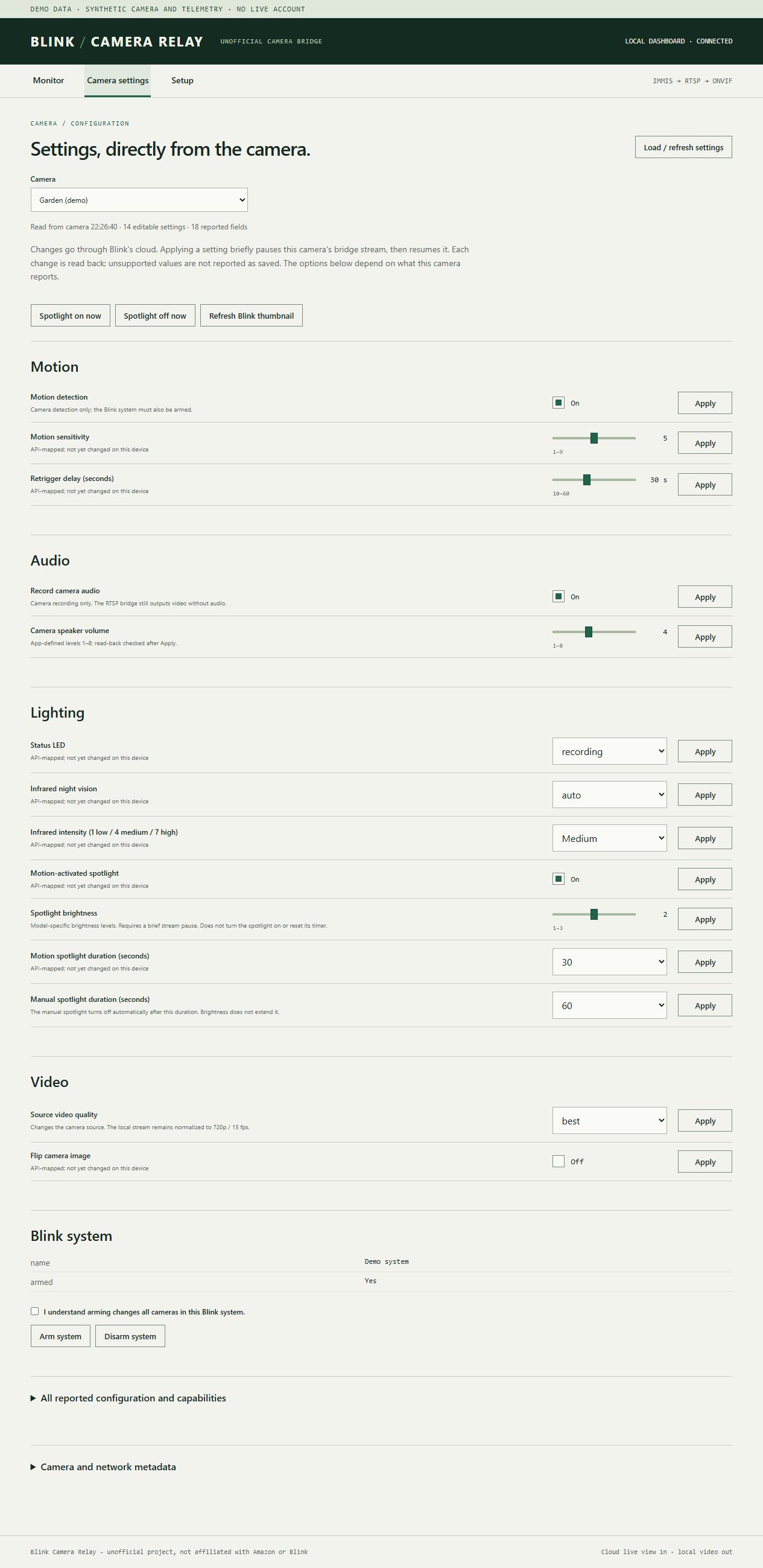The height and width of the screenshot is (1568, 763).
Task: Click the LOCAL DASHBOARD · CONNECTED status
Action: pyautogui.click(x=679, y=42)
